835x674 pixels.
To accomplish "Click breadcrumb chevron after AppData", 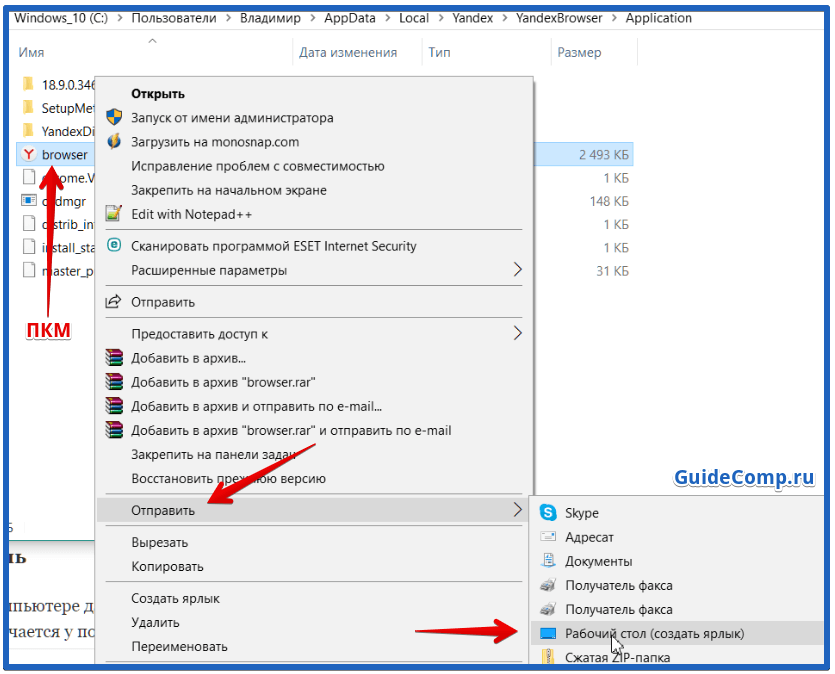I will point(387,18).
